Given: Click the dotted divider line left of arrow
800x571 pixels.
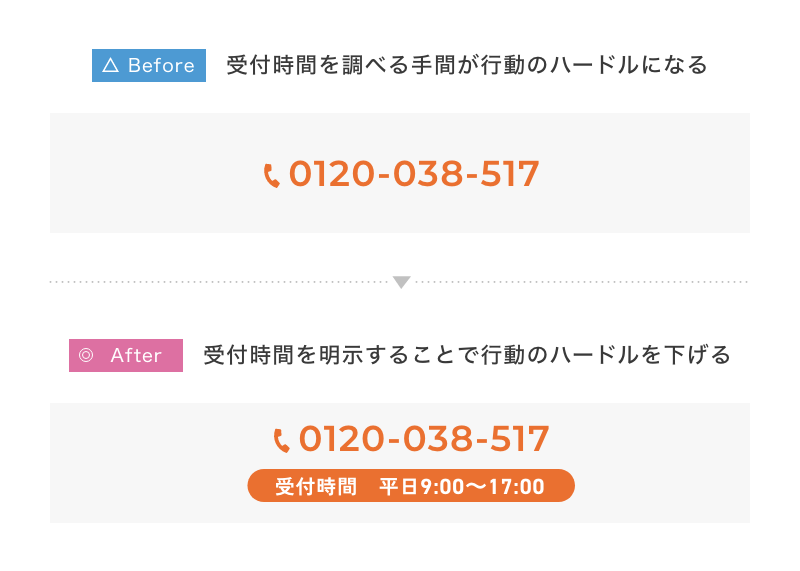Looking at the screenshot, I should pos(219,282).
